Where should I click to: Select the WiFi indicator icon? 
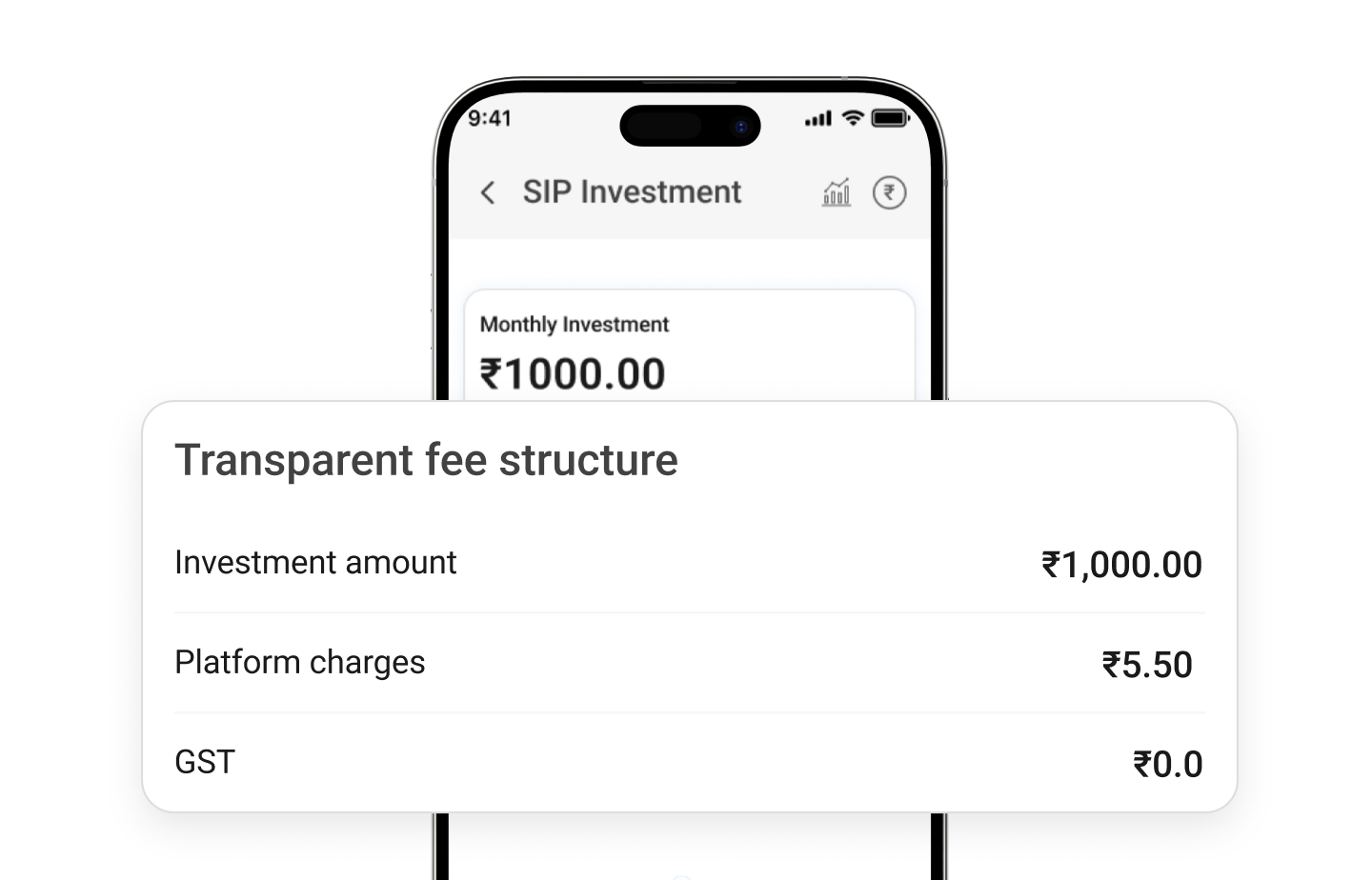[851, 119]
